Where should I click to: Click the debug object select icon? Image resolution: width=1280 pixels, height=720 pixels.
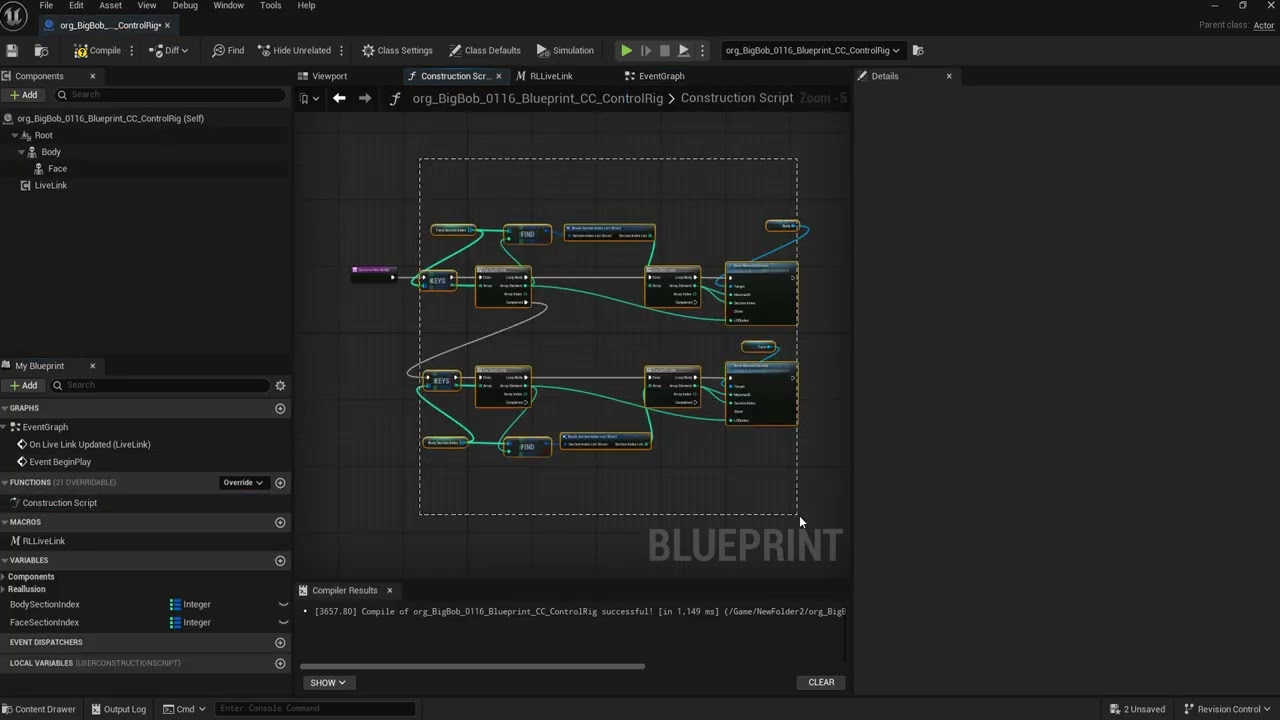pos(918,50)
